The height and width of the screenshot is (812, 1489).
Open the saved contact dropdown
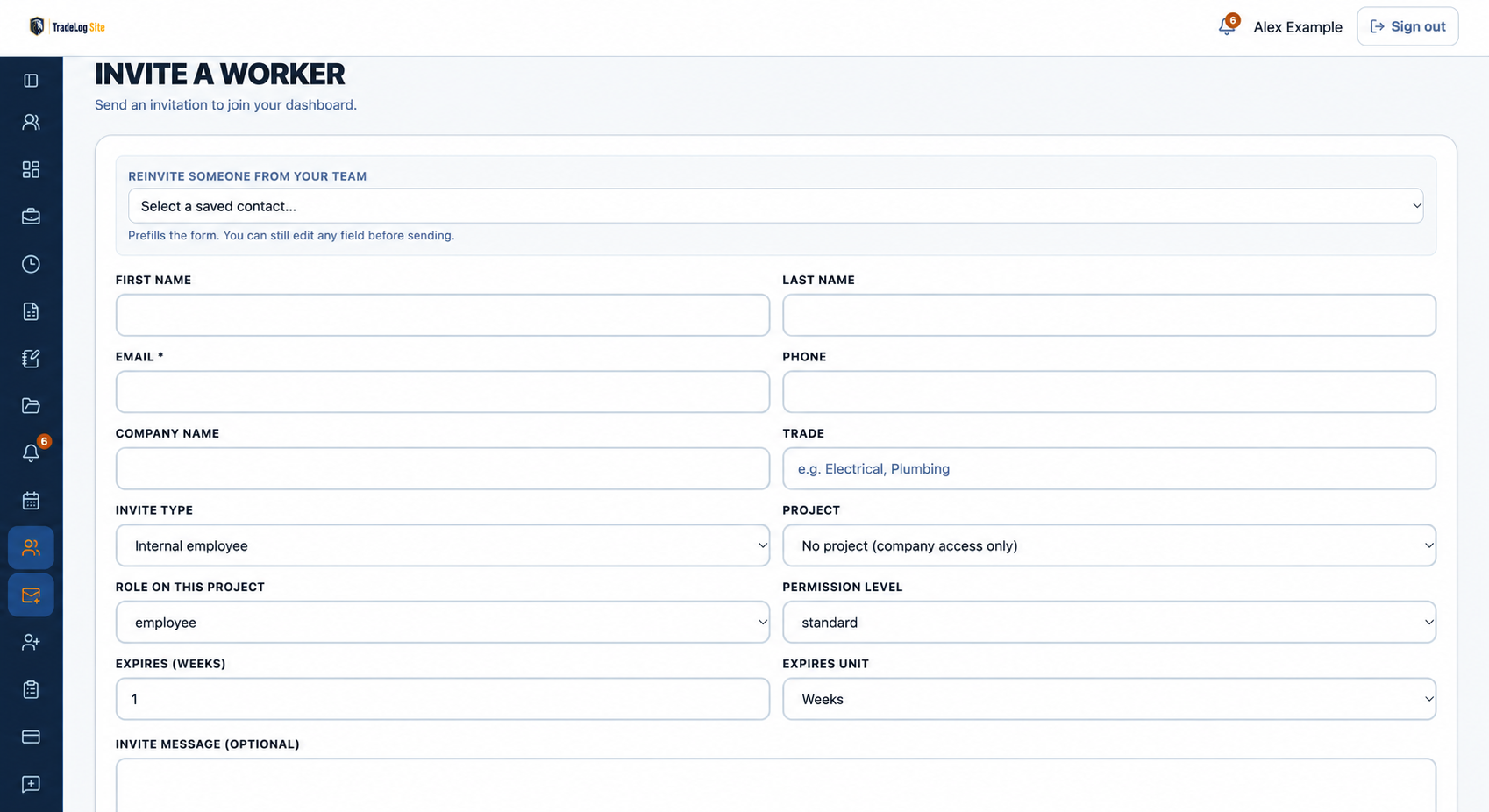pyautogui.click(x=775, y=206)
